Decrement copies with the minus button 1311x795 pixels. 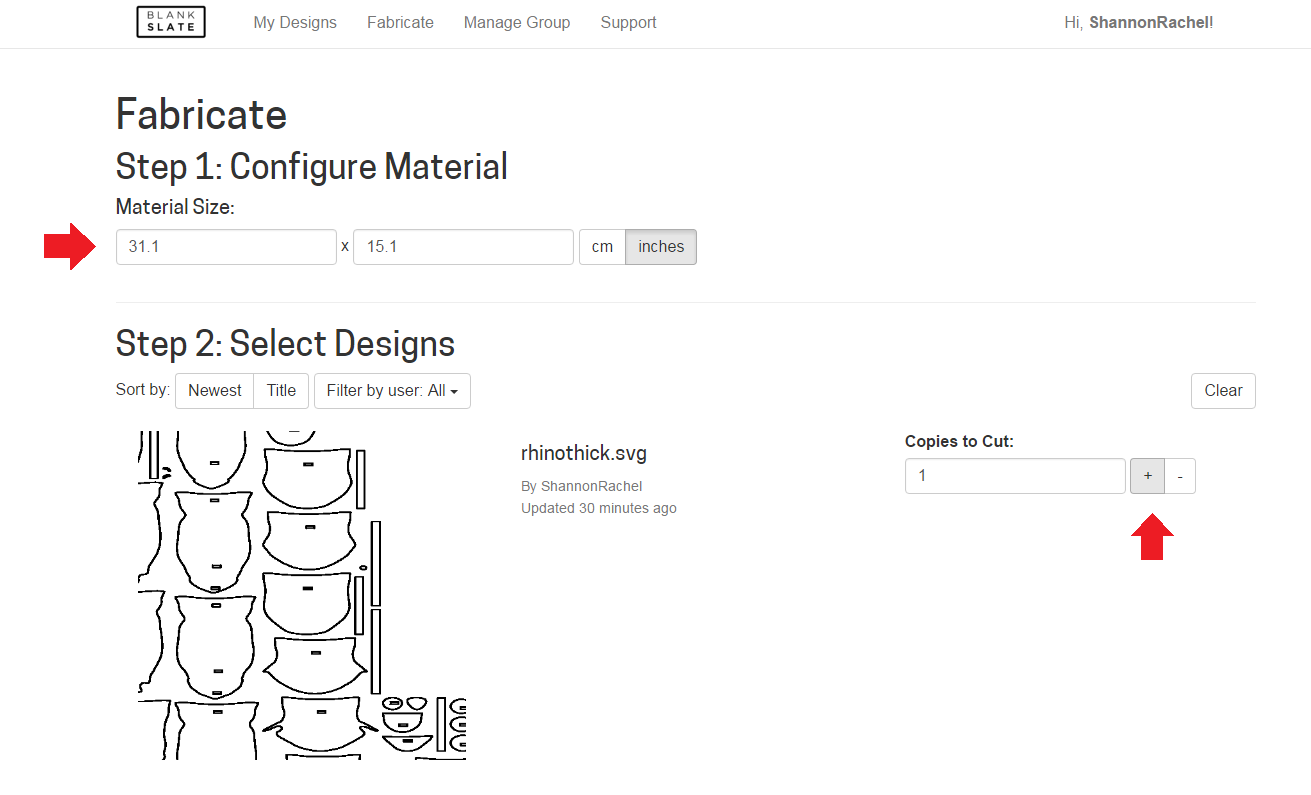point(1179,476)
